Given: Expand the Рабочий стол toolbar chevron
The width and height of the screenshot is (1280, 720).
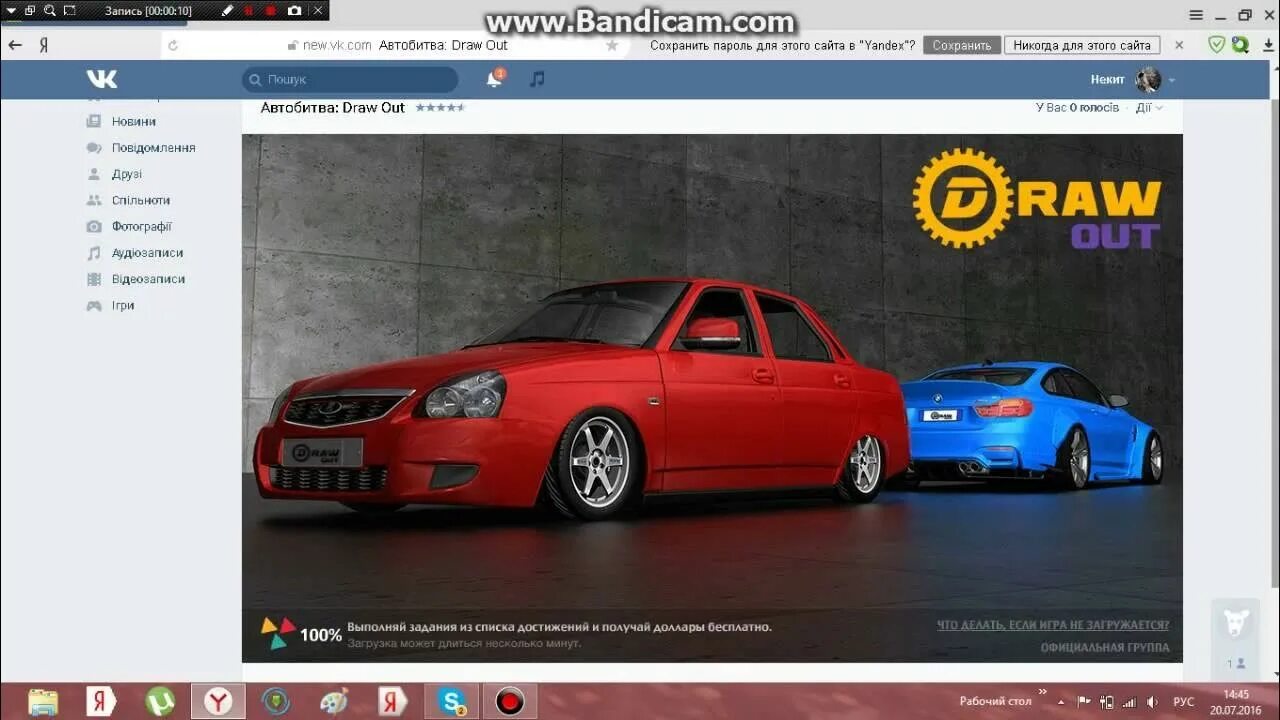Looking at the screenshot, I should click(1042, 692).
